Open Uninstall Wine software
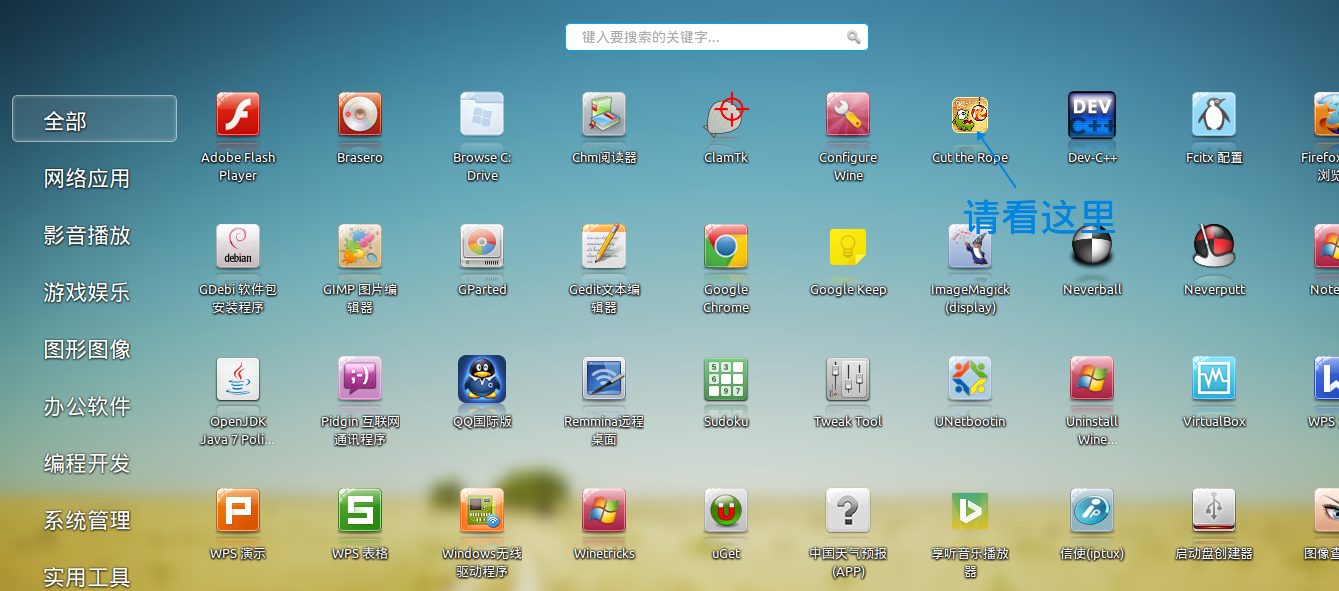The image size is (1339, 591). pyautogui.click(x=1092, y=378)
